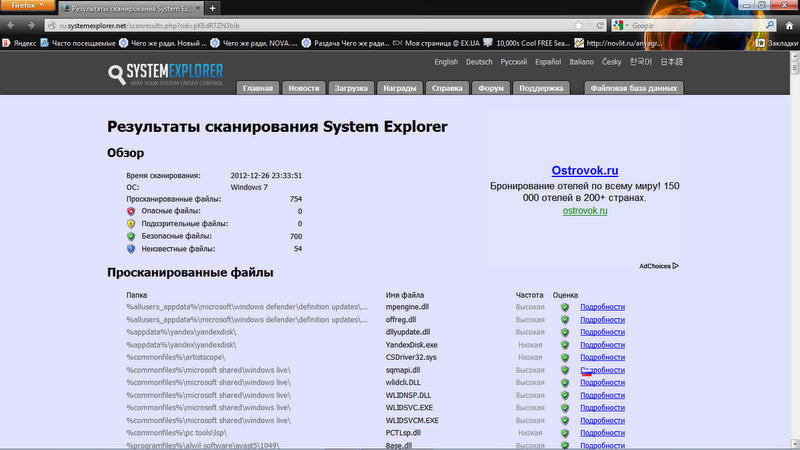Open the Моя страница @ EX.UA bookmark
The image size is (800, 450).
tap(436, 43)
